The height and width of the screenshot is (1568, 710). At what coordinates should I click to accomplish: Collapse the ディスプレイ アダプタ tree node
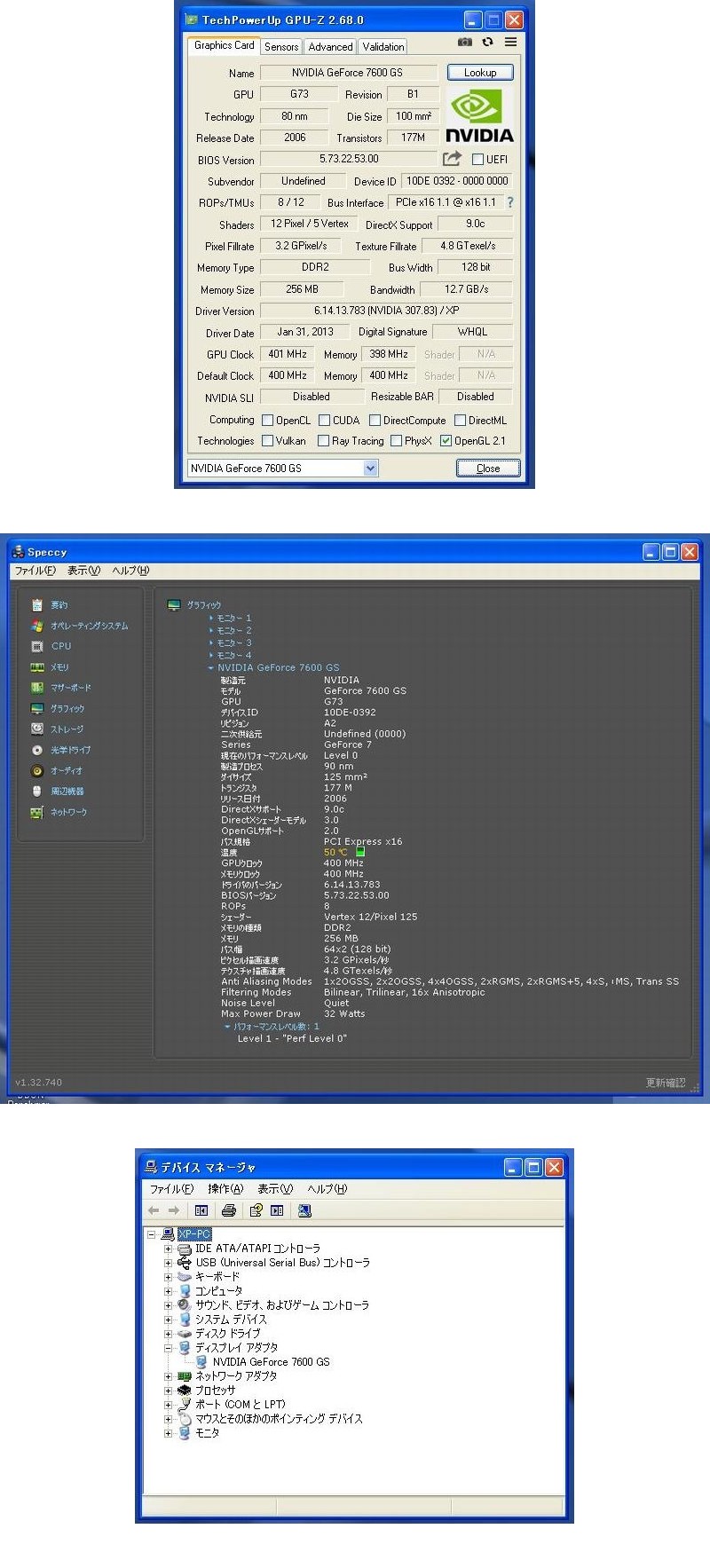168,1348
